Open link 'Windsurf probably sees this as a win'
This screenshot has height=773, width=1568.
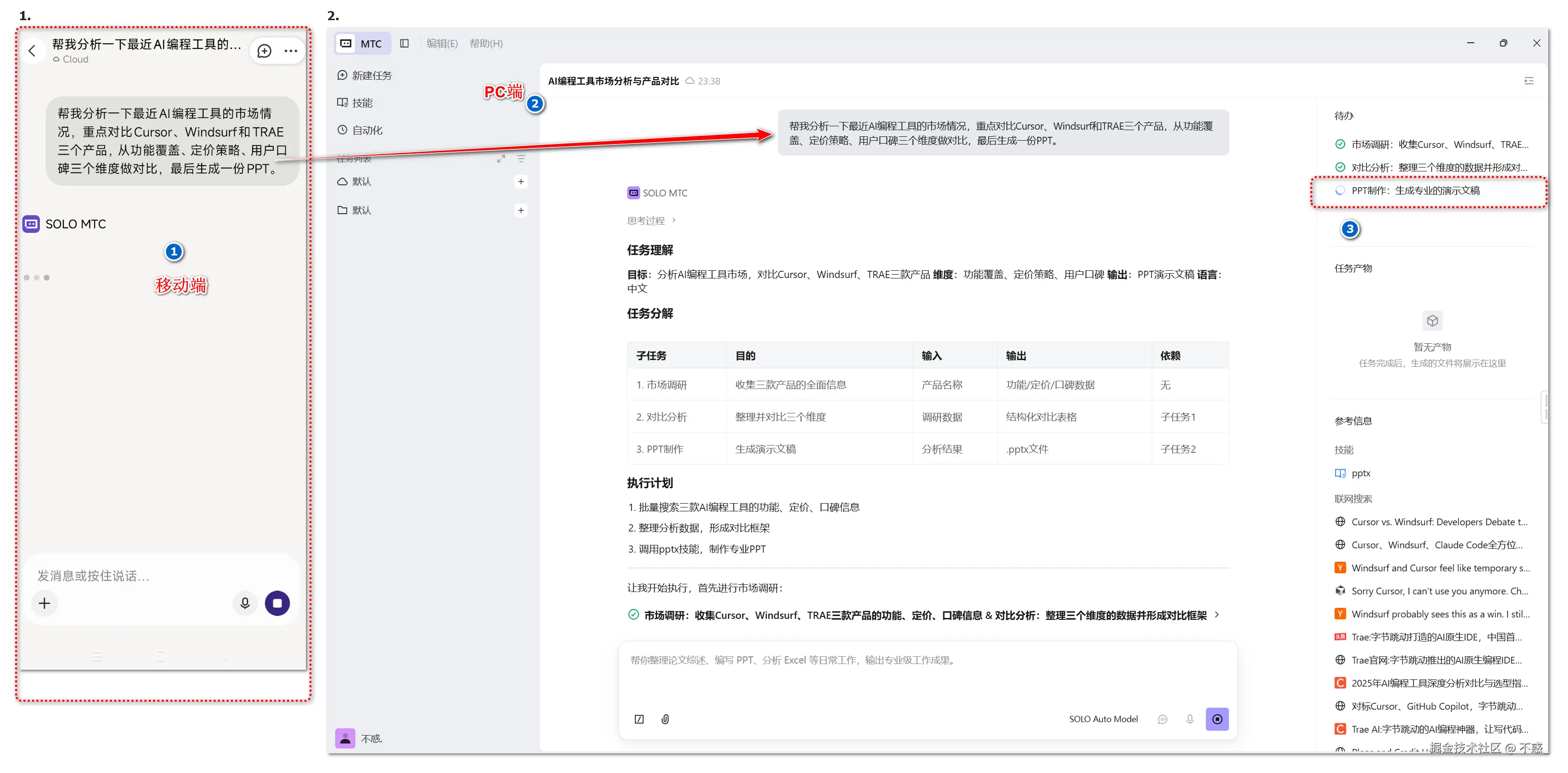tap(1432, 614)
